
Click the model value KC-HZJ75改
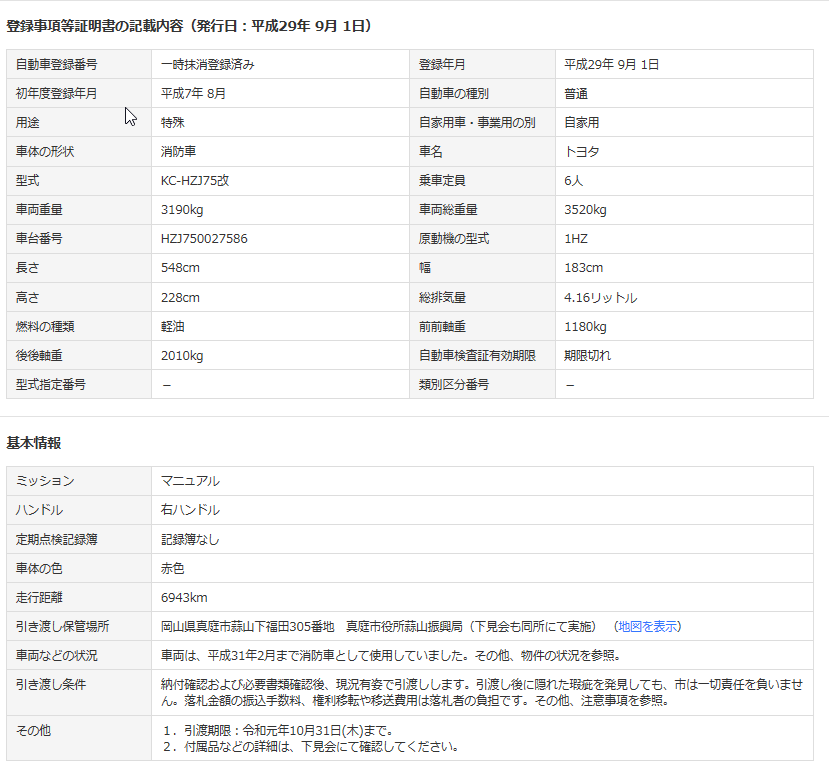tap(196, 181)
